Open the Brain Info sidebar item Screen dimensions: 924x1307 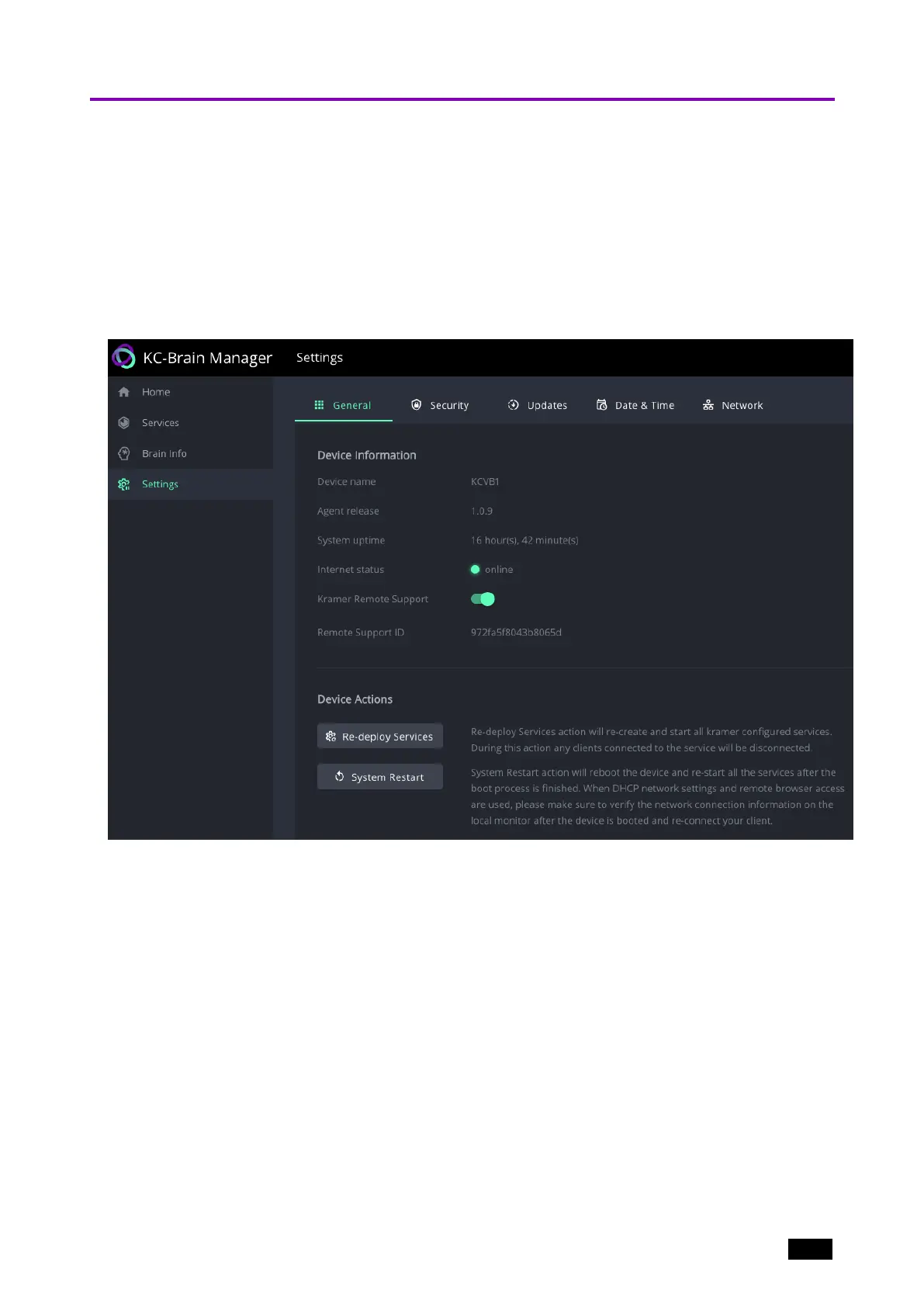(190, 453)
